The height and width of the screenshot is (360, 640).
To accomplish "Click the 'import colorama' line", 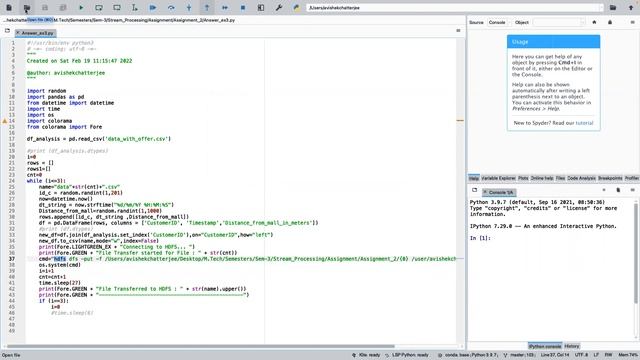I will 49,121.
